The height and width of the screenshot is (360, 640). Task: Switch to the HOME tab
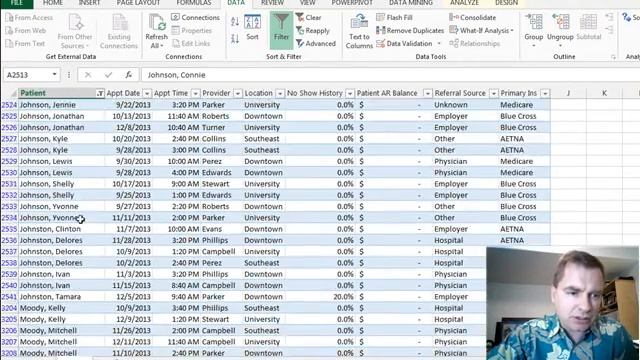(53, 3)
